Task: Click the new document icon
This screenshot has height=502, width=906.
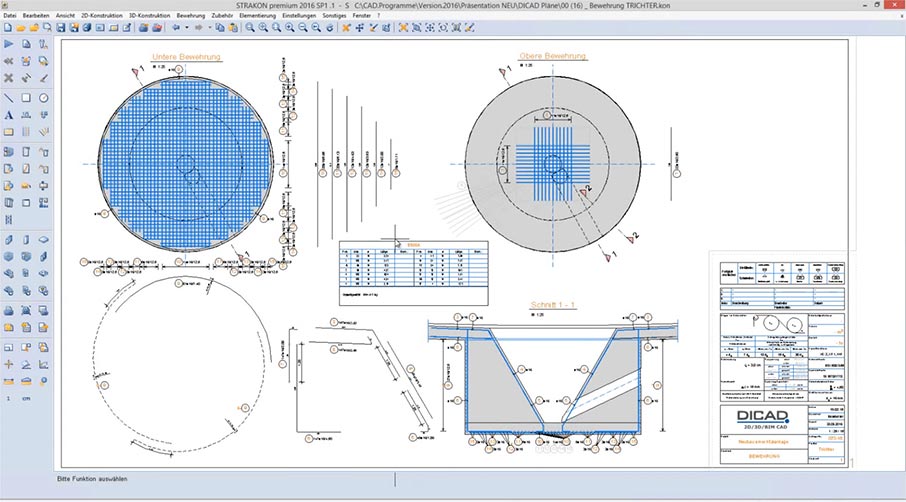Action: pyautogui.click(x=7, y=28)
